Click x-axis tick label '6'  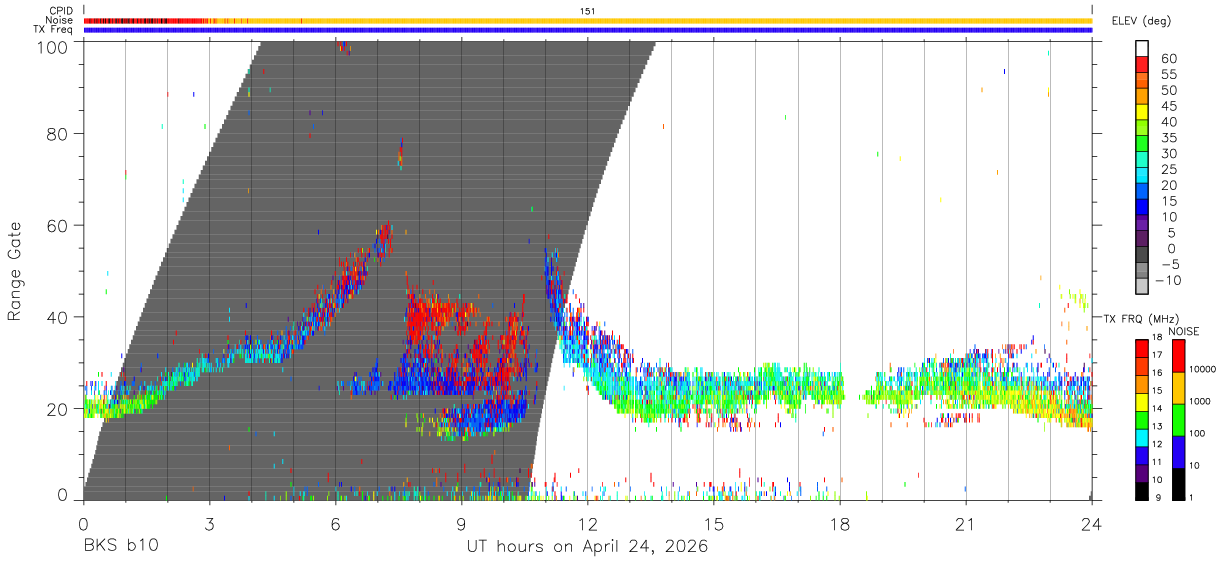[335, 523]
